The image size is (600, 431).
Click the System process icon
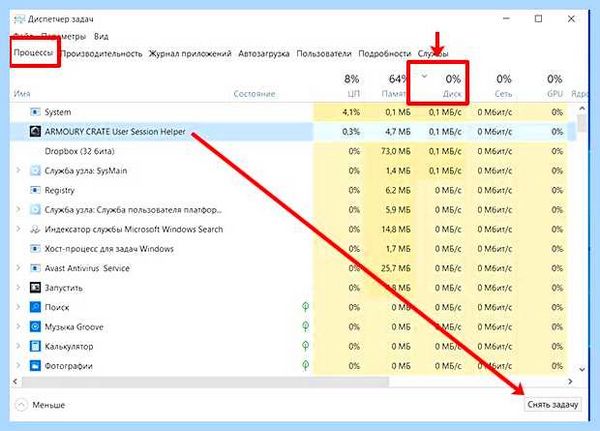[35, 112]
